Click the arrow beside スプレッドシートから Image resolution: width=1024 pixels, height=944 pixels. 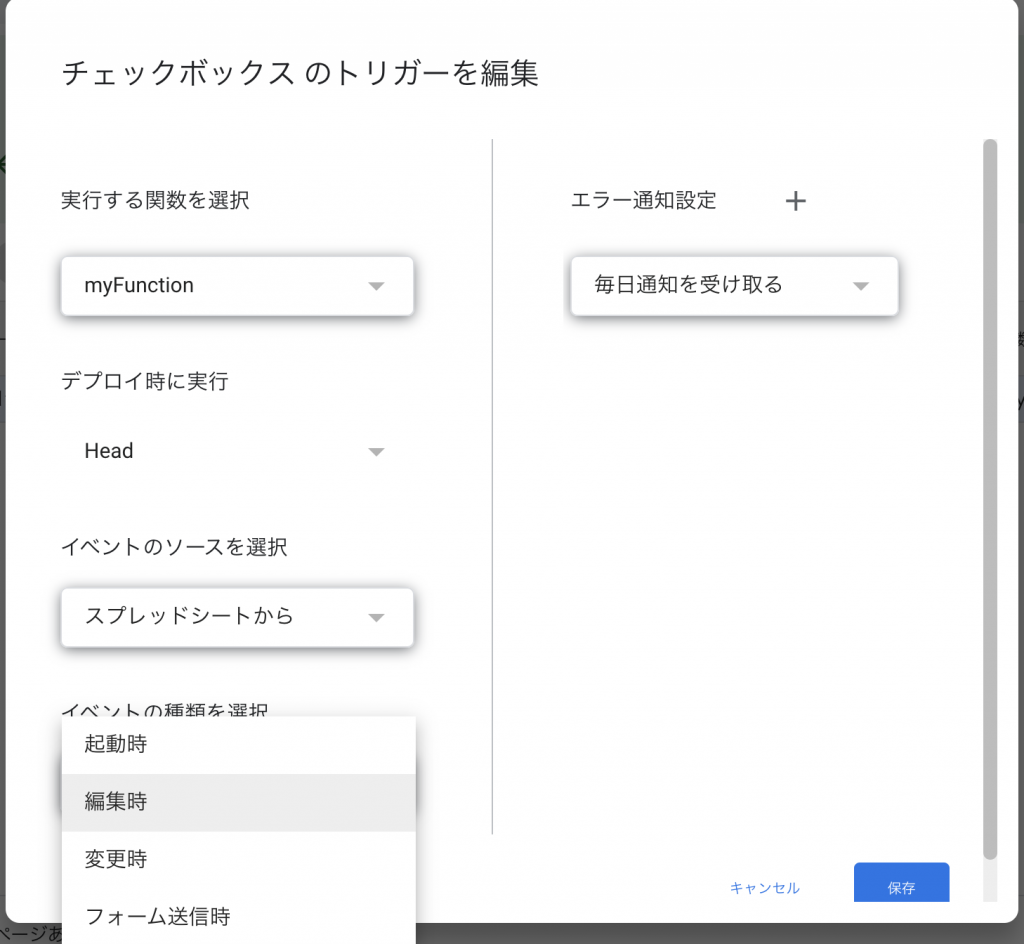[x=376, y=618]
